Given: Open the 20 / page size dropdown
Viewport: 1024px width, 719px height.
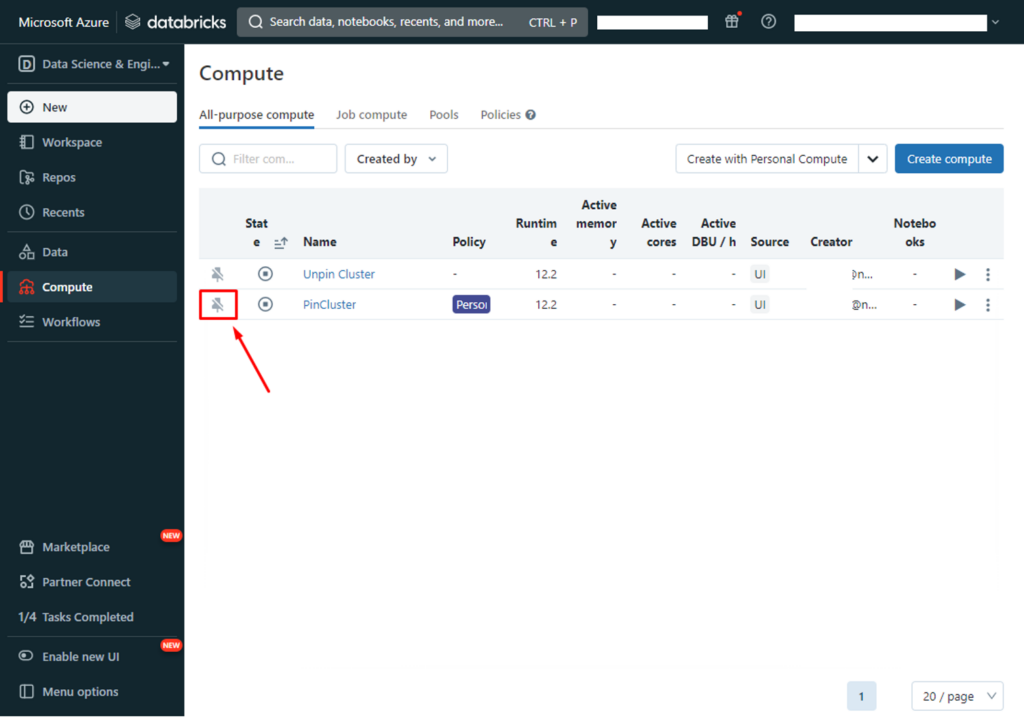Looking at the screenshot, I should (957, 696).
